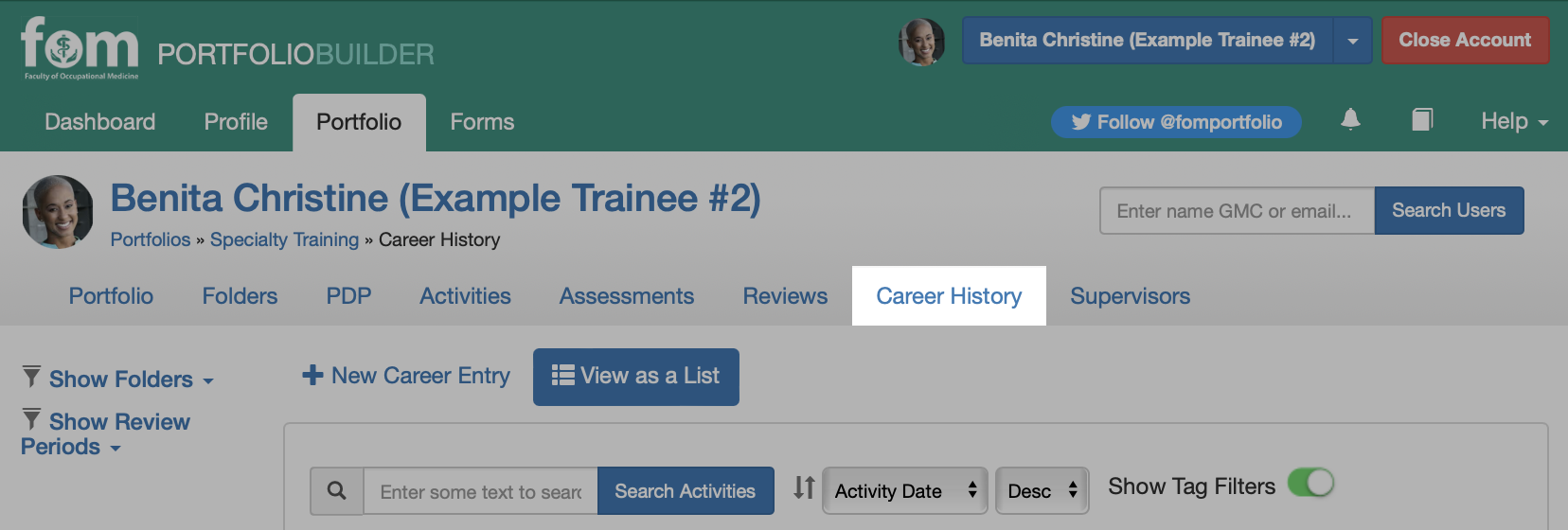The width and height of the screenshot is (1568, 530).
Task: Click the FOM logo icon
Action: click(80, 48)
